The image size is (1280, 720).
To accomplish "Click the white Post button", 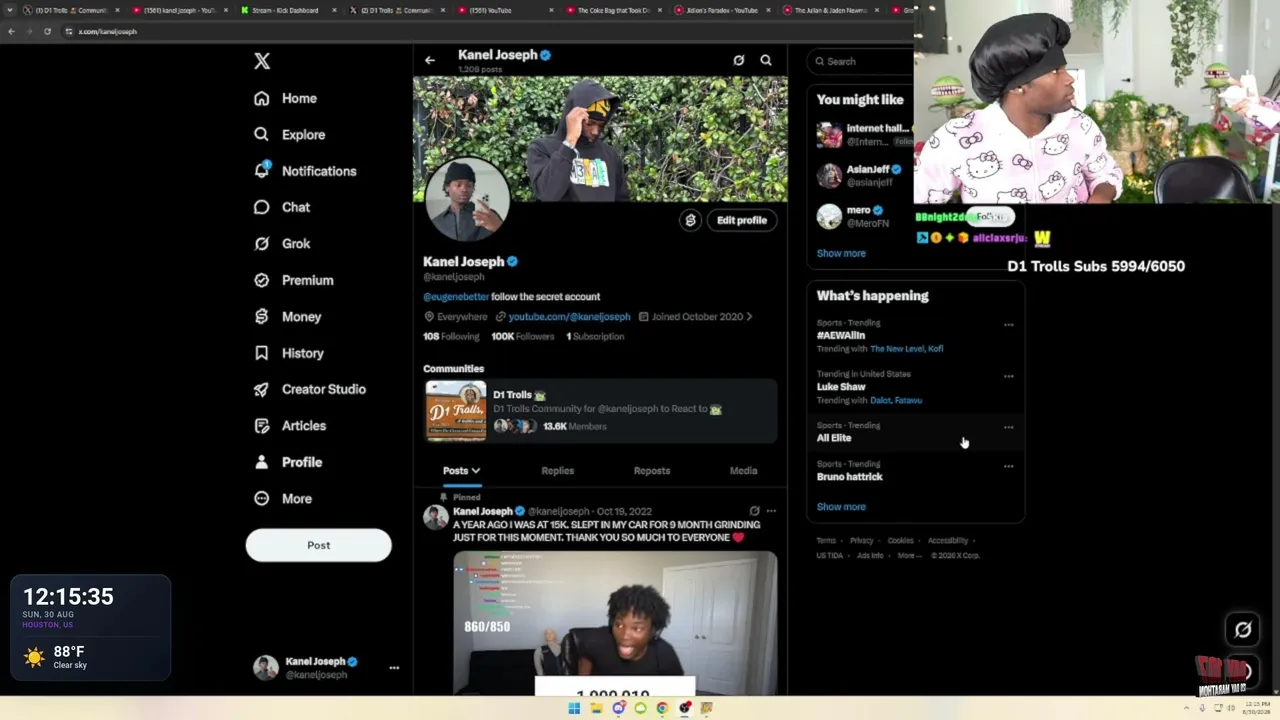I will (x=318, y=545).
